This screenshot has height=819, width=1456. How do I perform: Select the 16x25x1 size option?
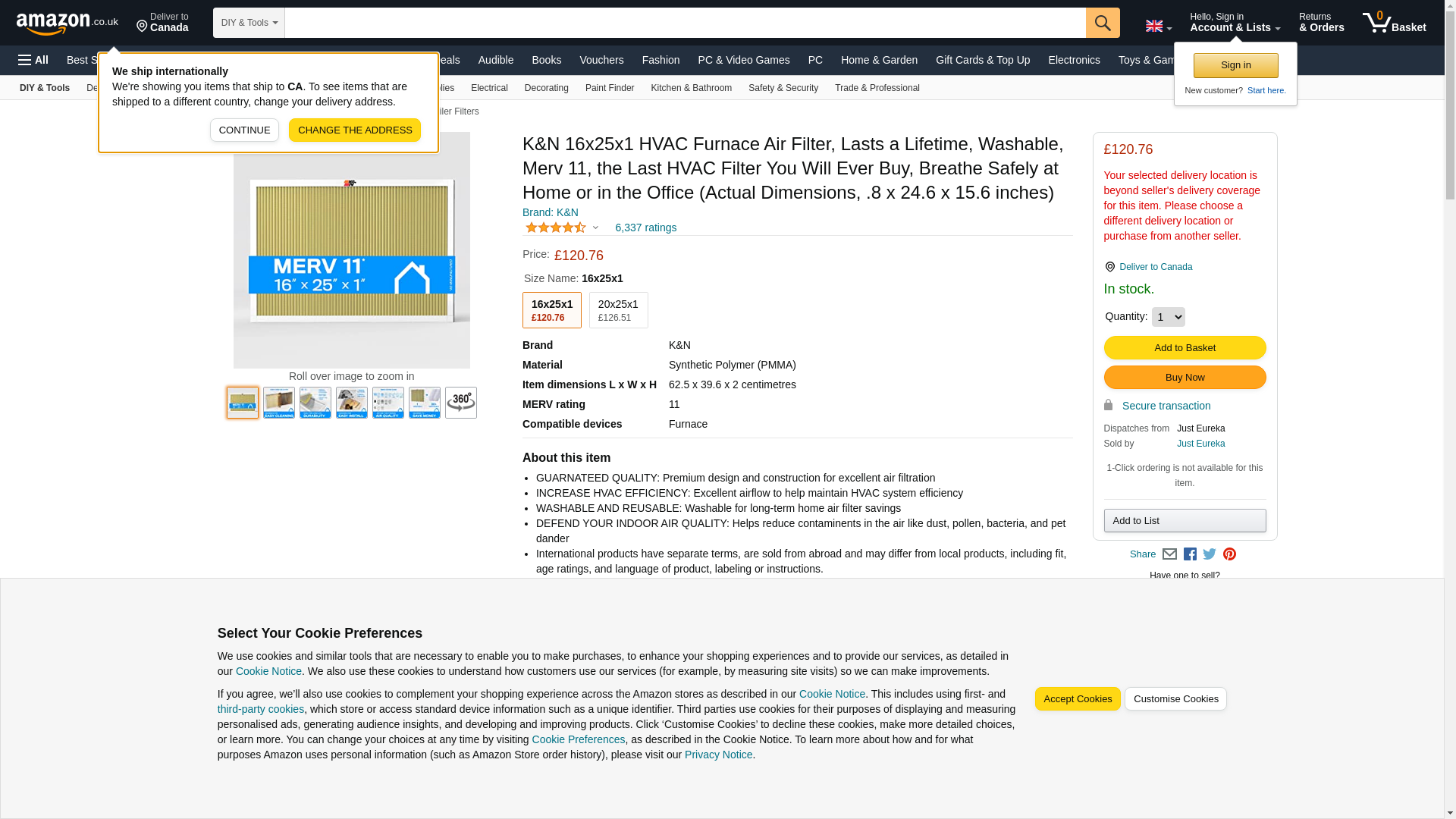point(551,310)
